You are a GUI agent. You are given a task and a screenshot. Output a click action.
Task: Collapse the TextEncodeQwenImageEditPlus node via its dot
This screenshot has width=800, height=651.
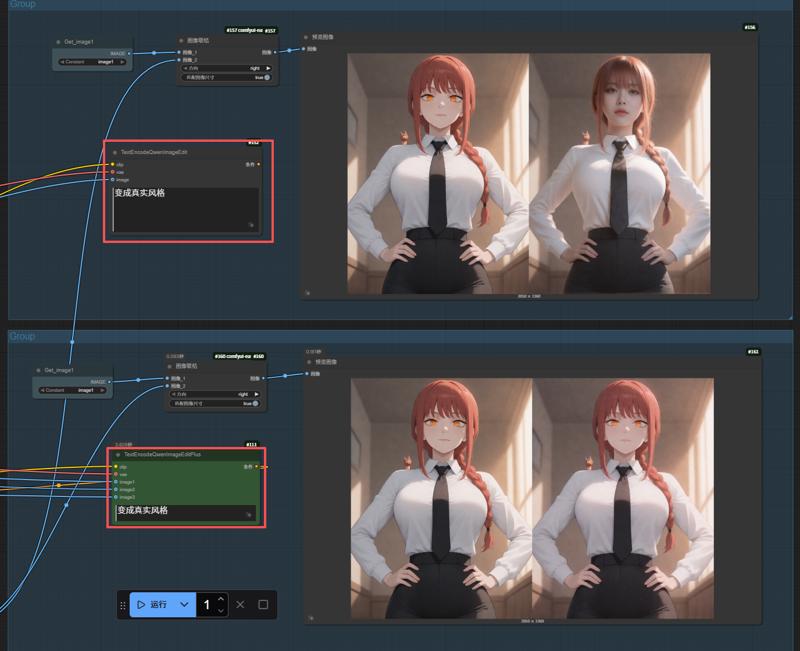click(117, 454)
